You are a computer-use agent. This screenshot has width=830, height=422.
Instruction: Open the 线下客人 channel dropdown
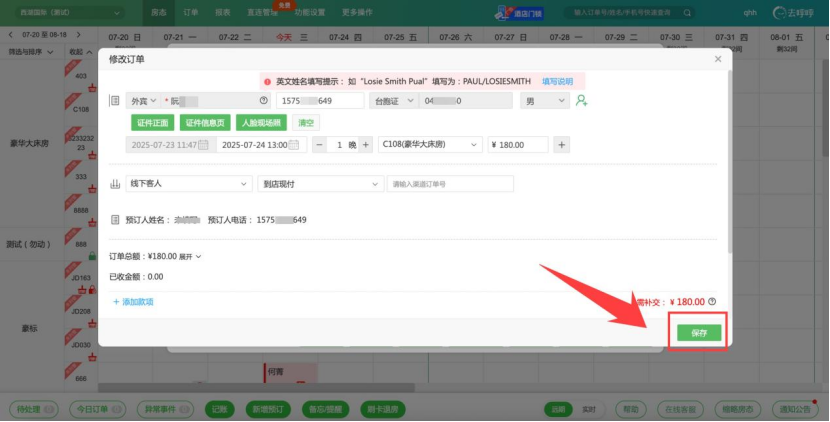tap(190, 184)
